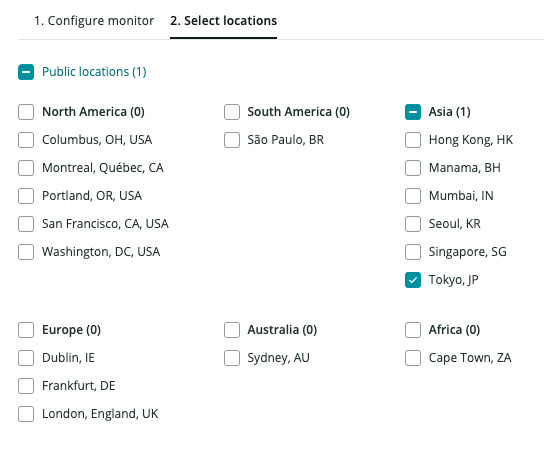Check the South America group checkbox

coord(232,112)
